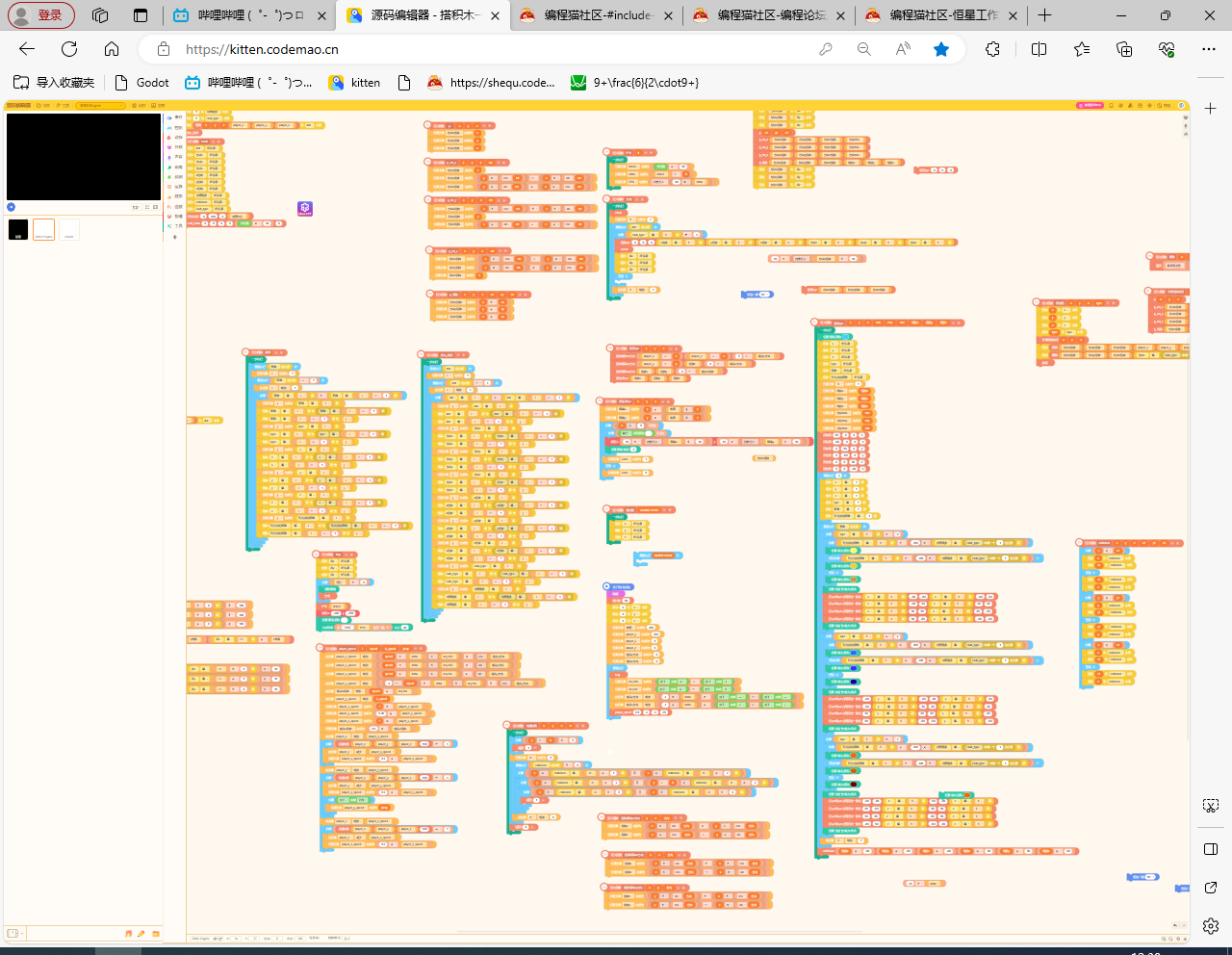Click the orange folder icon below sprite panel
Screen dimensions: 1232x955
pyautogui.click(x=156, y=933)
